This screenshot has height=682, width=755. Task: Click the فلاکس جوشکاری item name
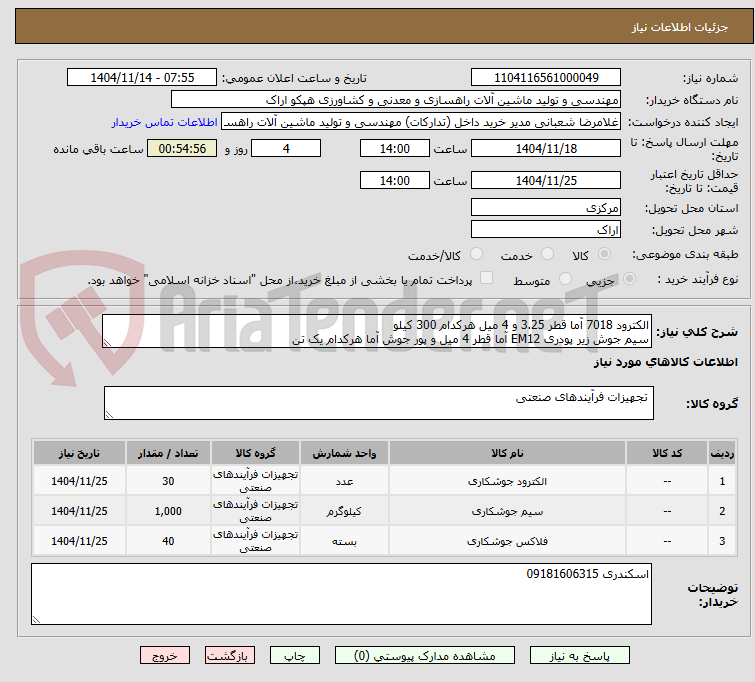(x=508, y=541)
